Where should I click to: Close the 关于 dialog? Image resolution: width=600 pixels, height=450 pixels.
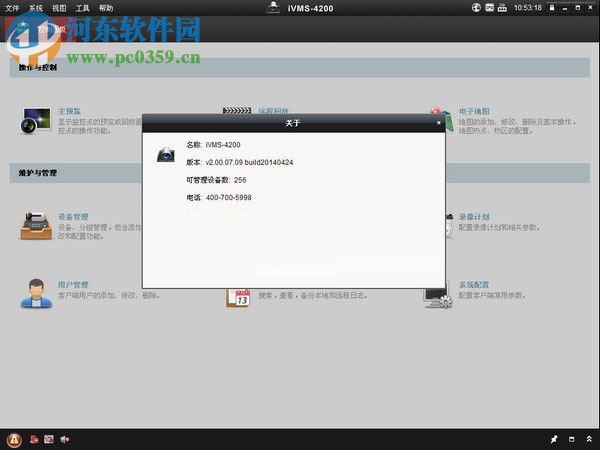coord(439,123)
